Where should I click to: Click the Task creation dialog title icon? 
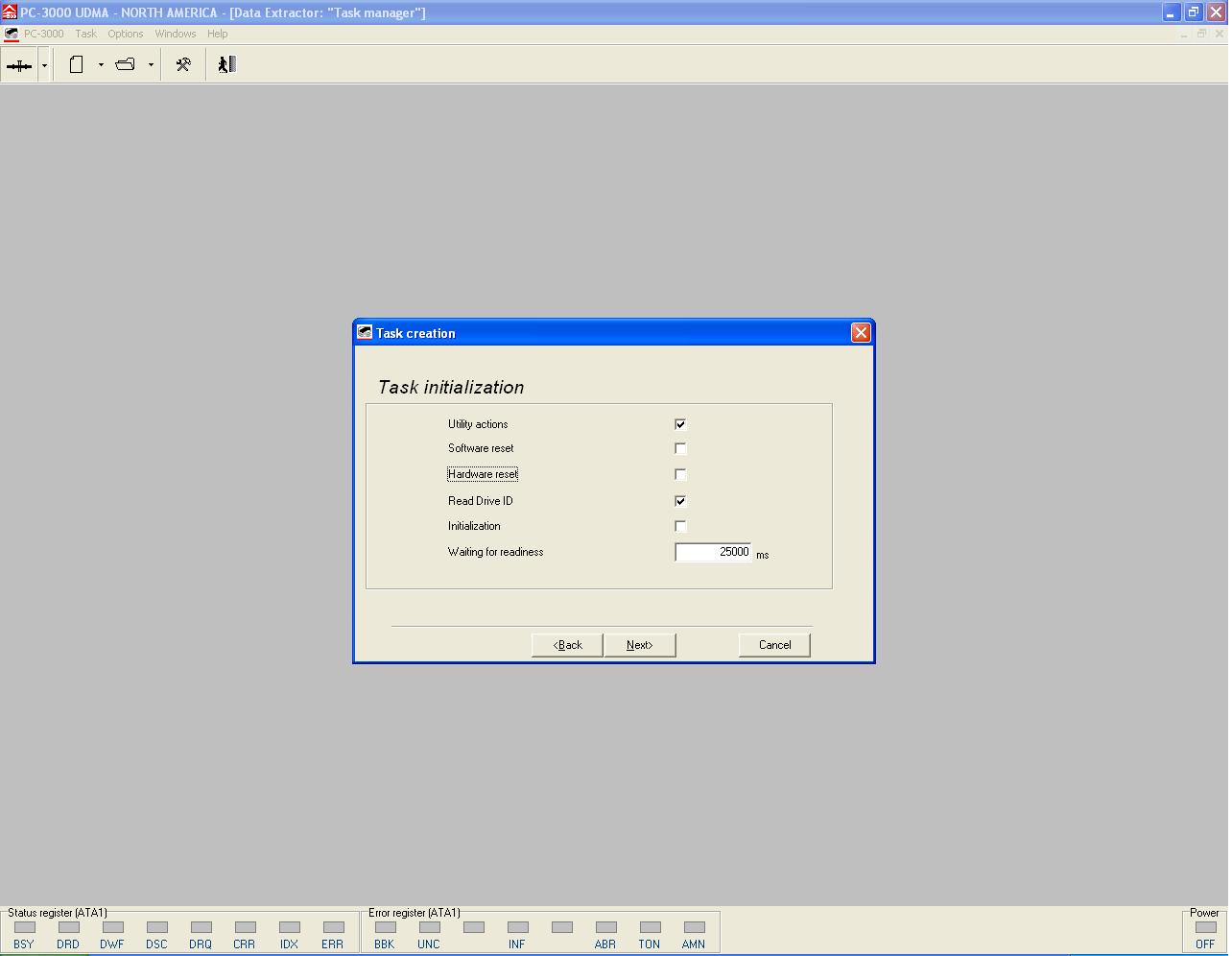(x=365, y=332)
